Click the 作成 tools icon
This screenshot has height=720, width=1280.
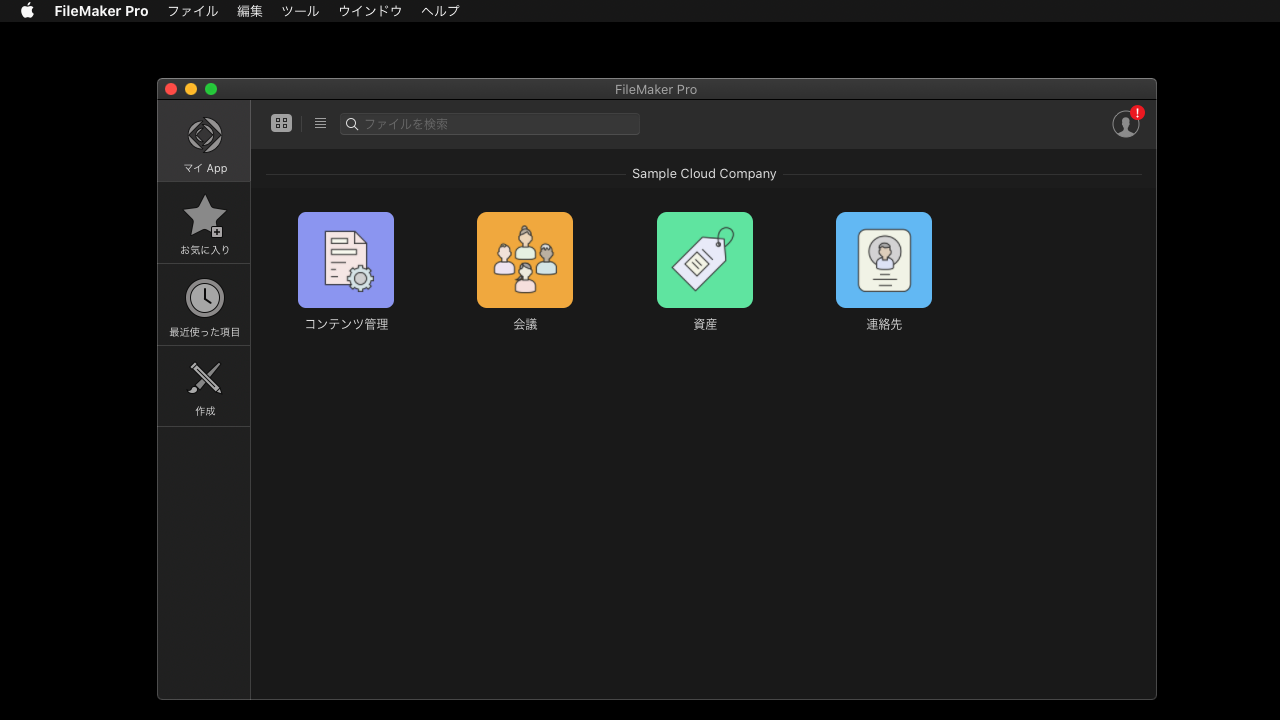(204, 378)
